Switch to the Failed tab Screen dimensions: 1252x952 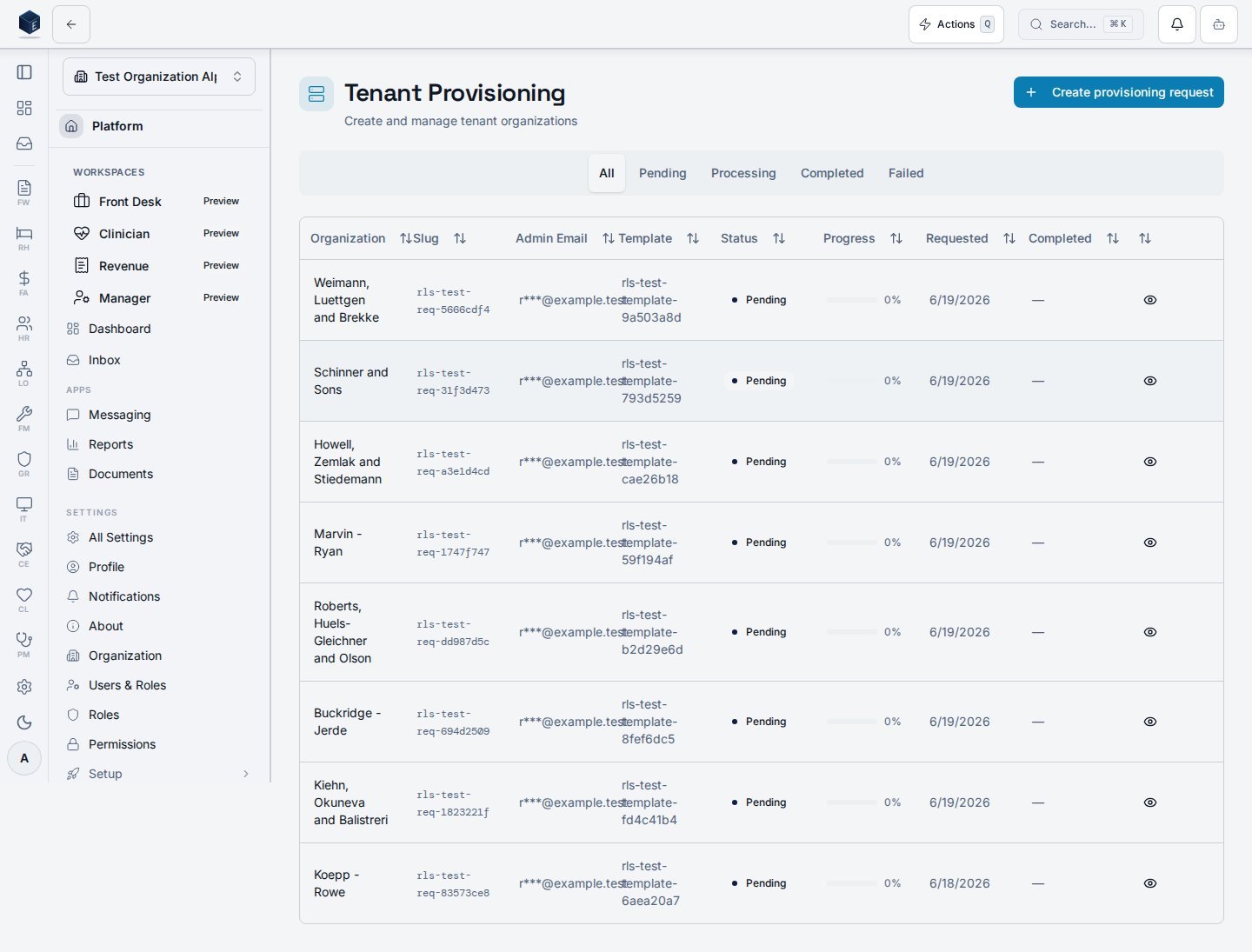click(x=906, y=173)
